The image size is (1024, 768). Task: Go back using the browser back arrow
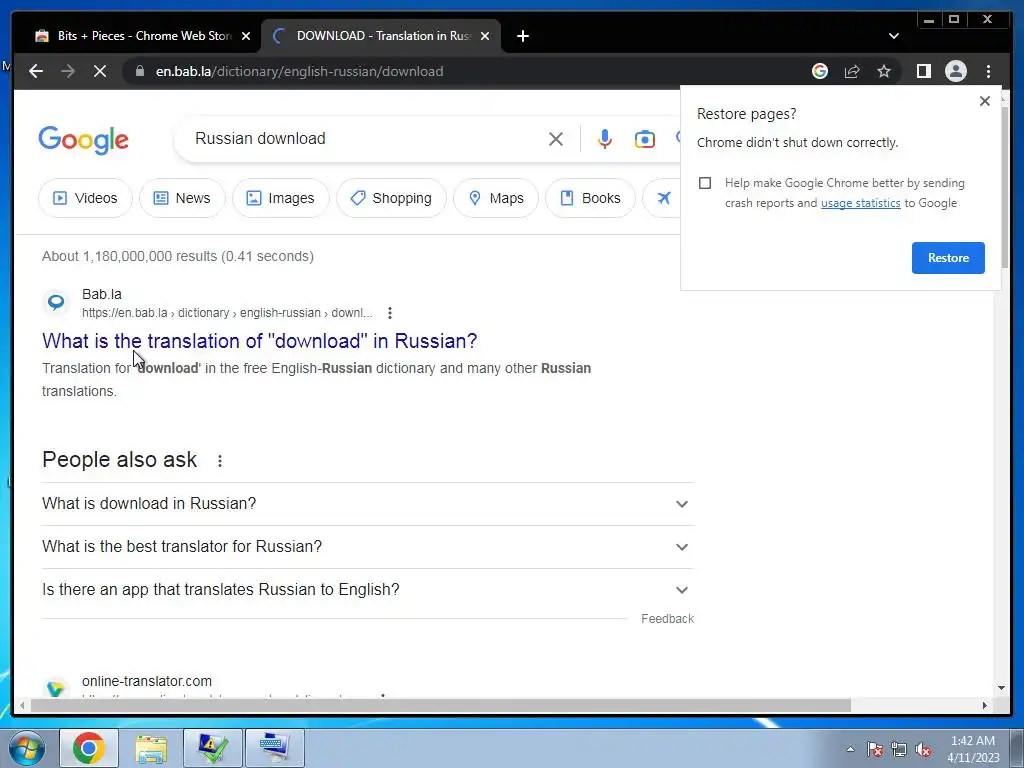(36, 71)
